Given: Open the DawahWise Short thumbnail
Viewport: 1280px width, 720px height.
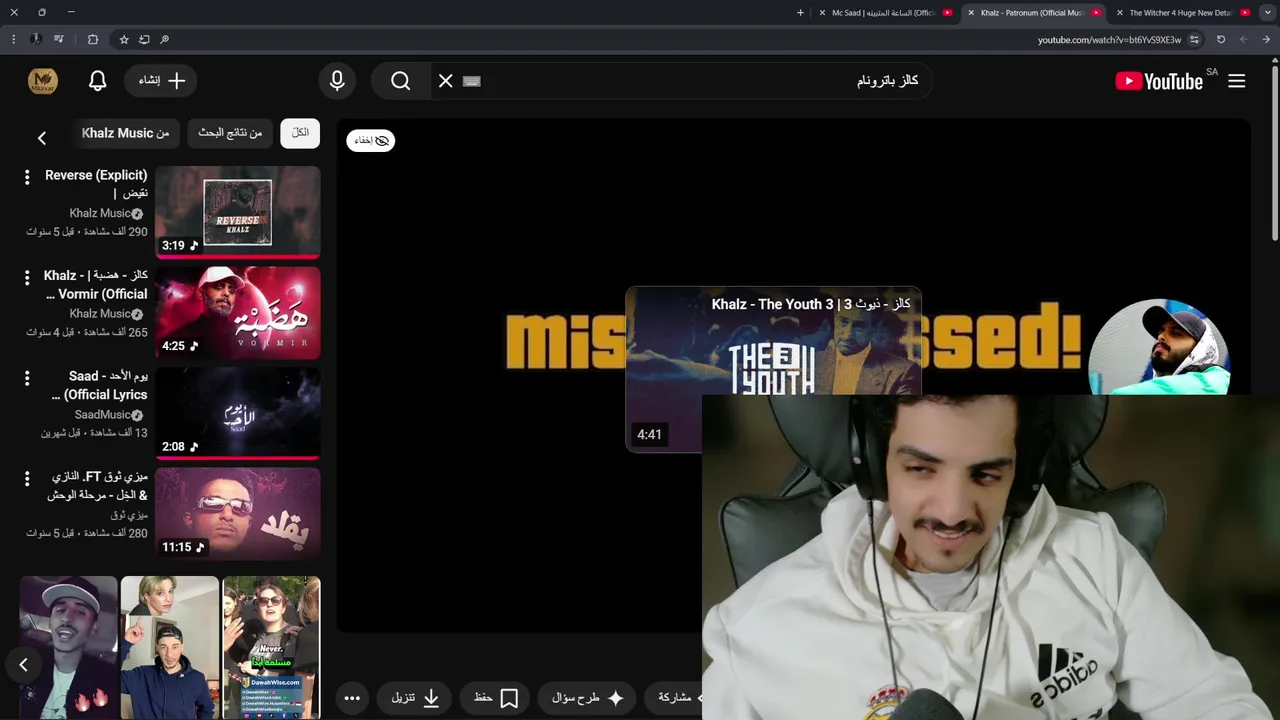Looking at the screenshot, I should click(x=272, y=647).
